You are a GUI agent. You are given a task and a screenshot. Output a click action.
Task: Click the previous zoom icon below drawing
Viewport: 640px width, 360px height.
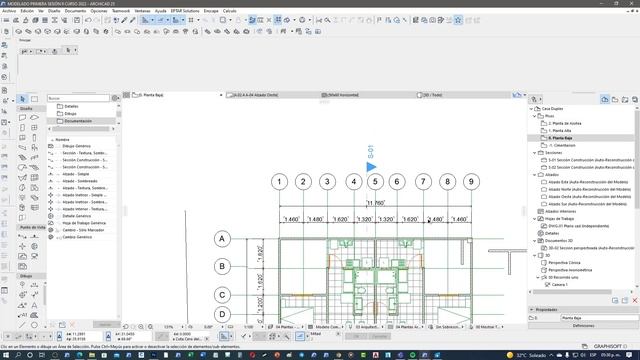pos(126,327)
